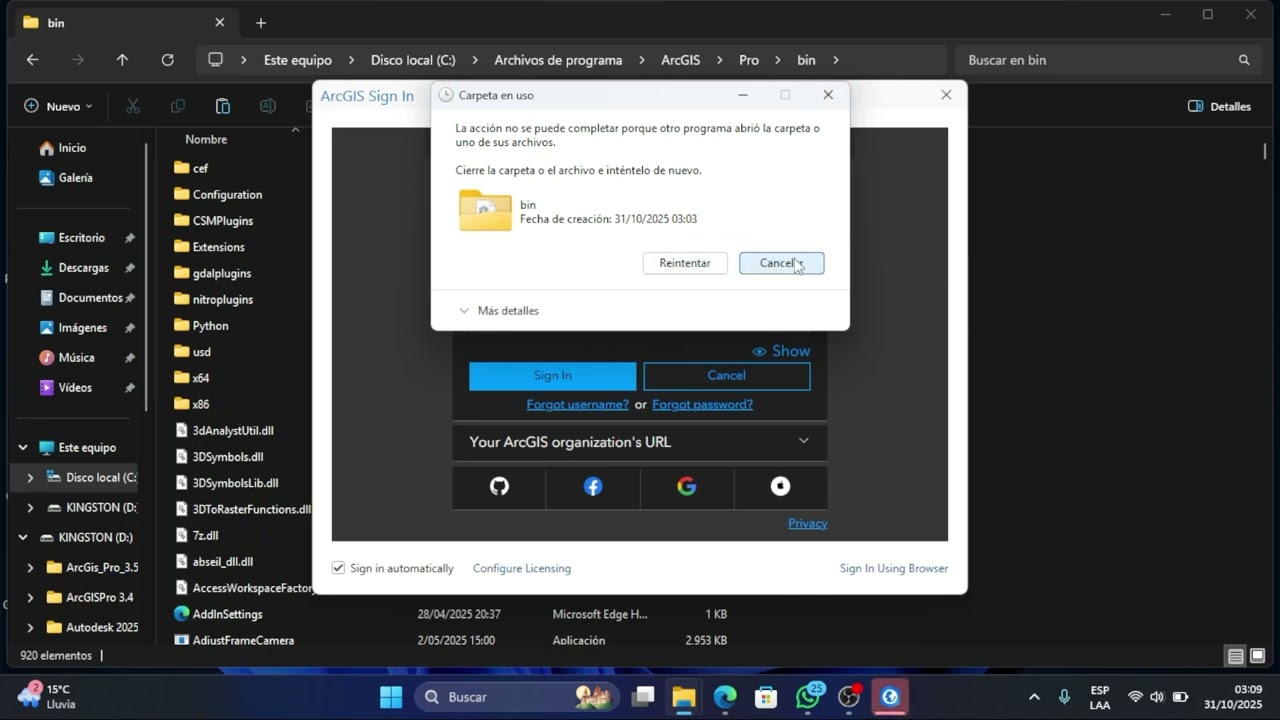Expand the ArcGis_Pro_3.5 tree folder
This screenshot has height=720, width=1280.
pos(30,568)
